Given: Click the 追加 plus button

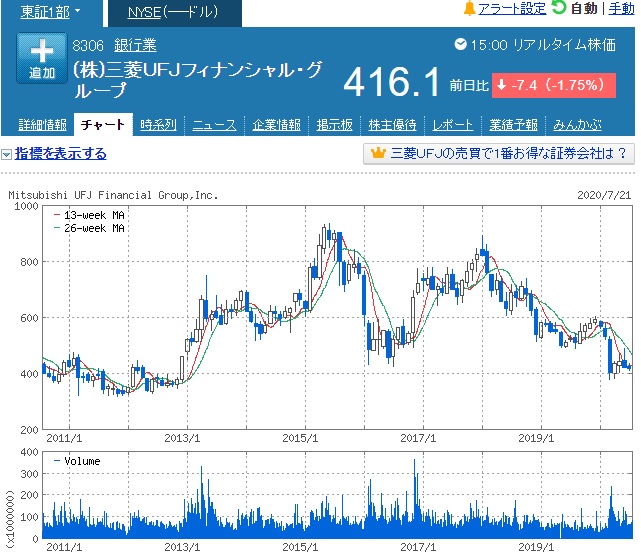Looking at the screenshot, I should pos(42,58).
